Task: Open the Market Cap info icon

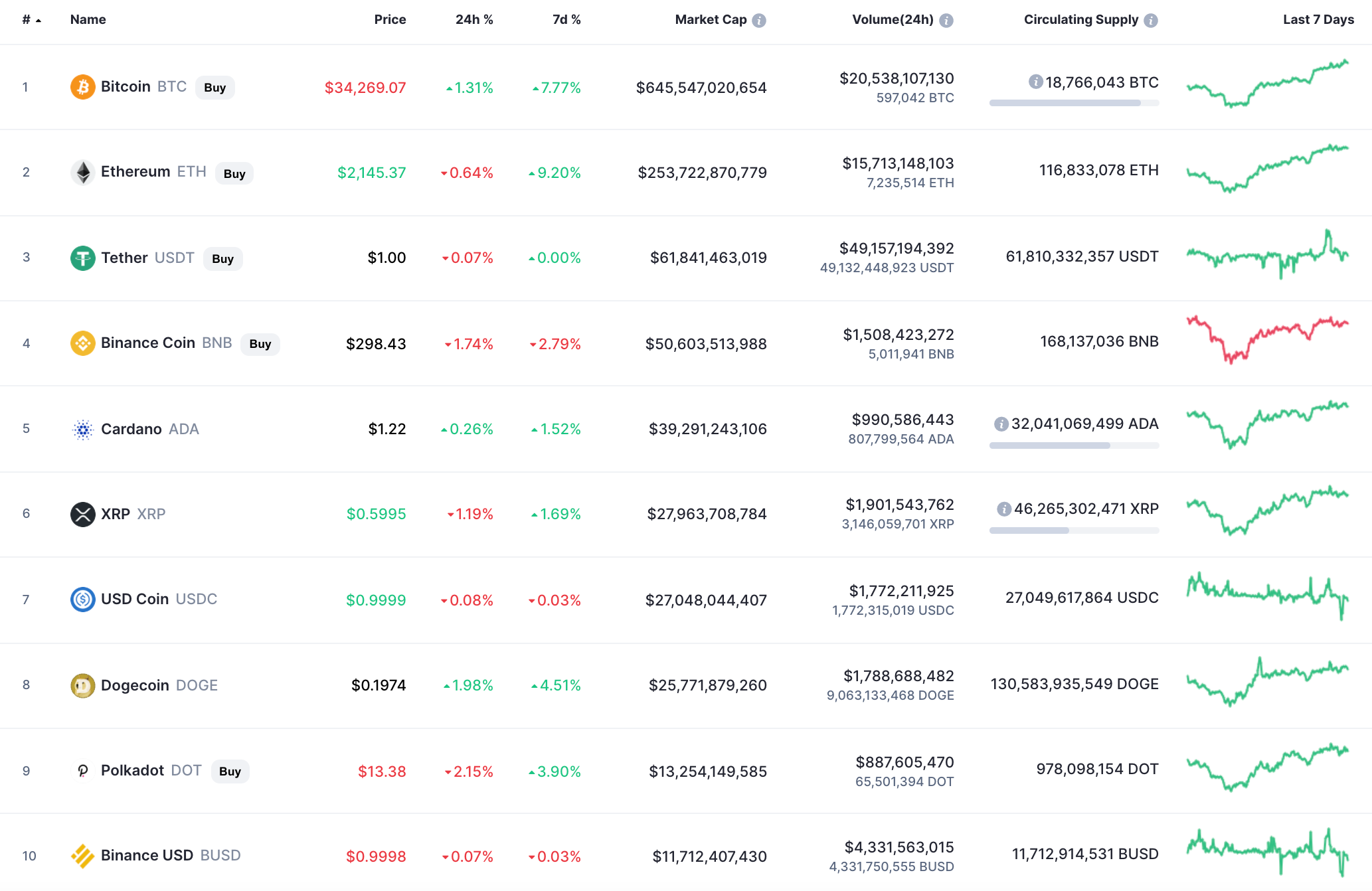Action: [x=758, y=21]
